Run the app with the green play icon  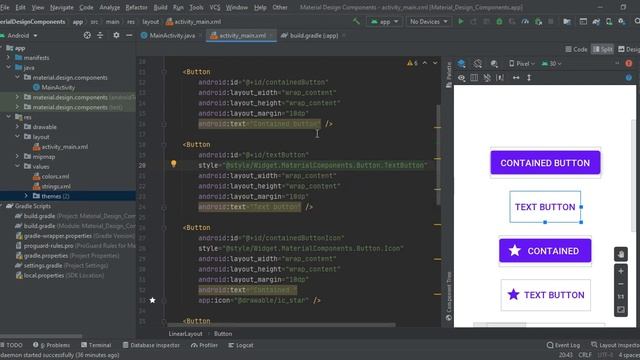461,21
